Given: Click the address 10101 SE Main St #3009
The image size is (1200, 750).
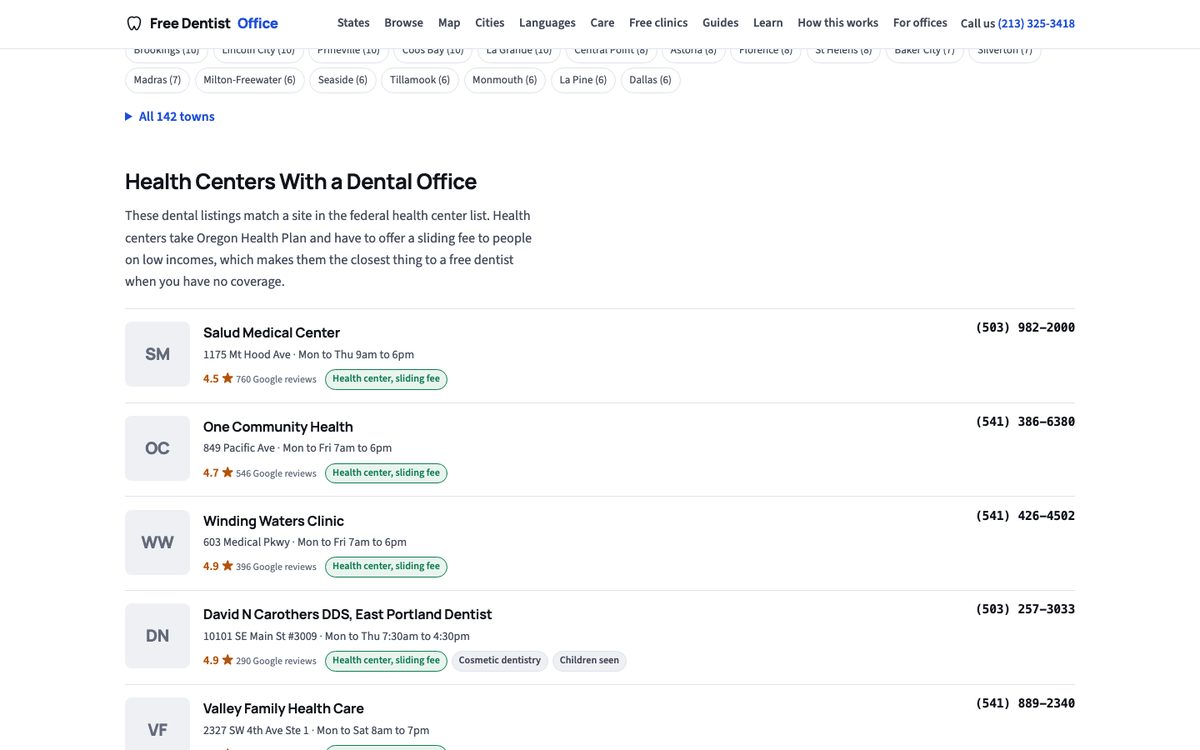Looking at the screenshot, I should tap(260, 637).
